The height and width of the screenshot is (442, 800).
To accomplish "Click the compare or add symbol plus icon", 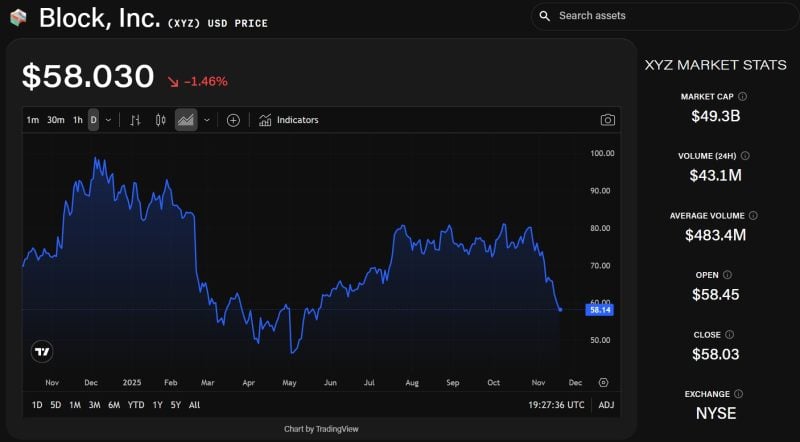I will 233,120.
